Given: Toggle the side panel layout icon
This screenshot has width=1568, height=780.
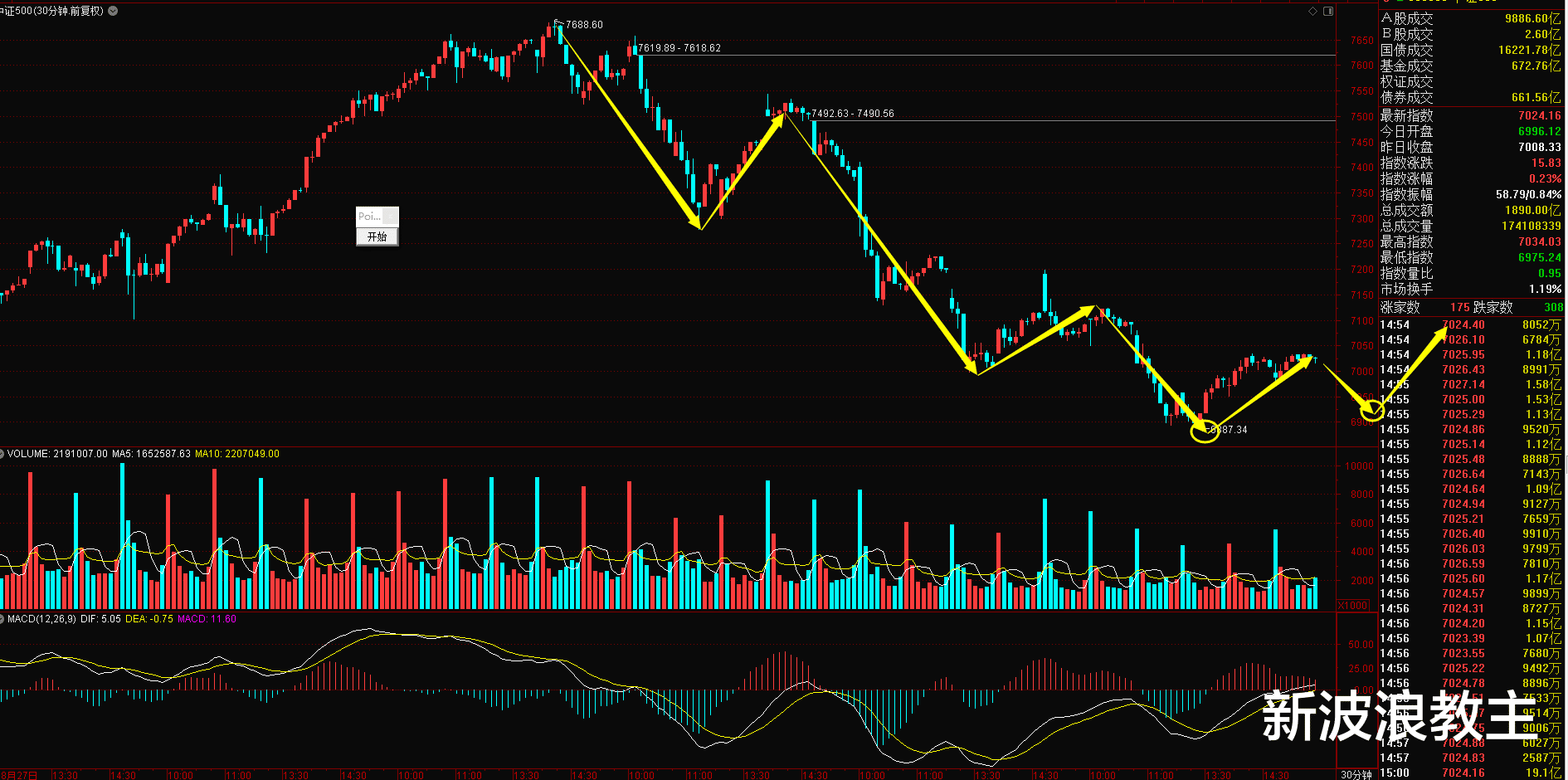Looking at the screenshot, I should 1327,11.
